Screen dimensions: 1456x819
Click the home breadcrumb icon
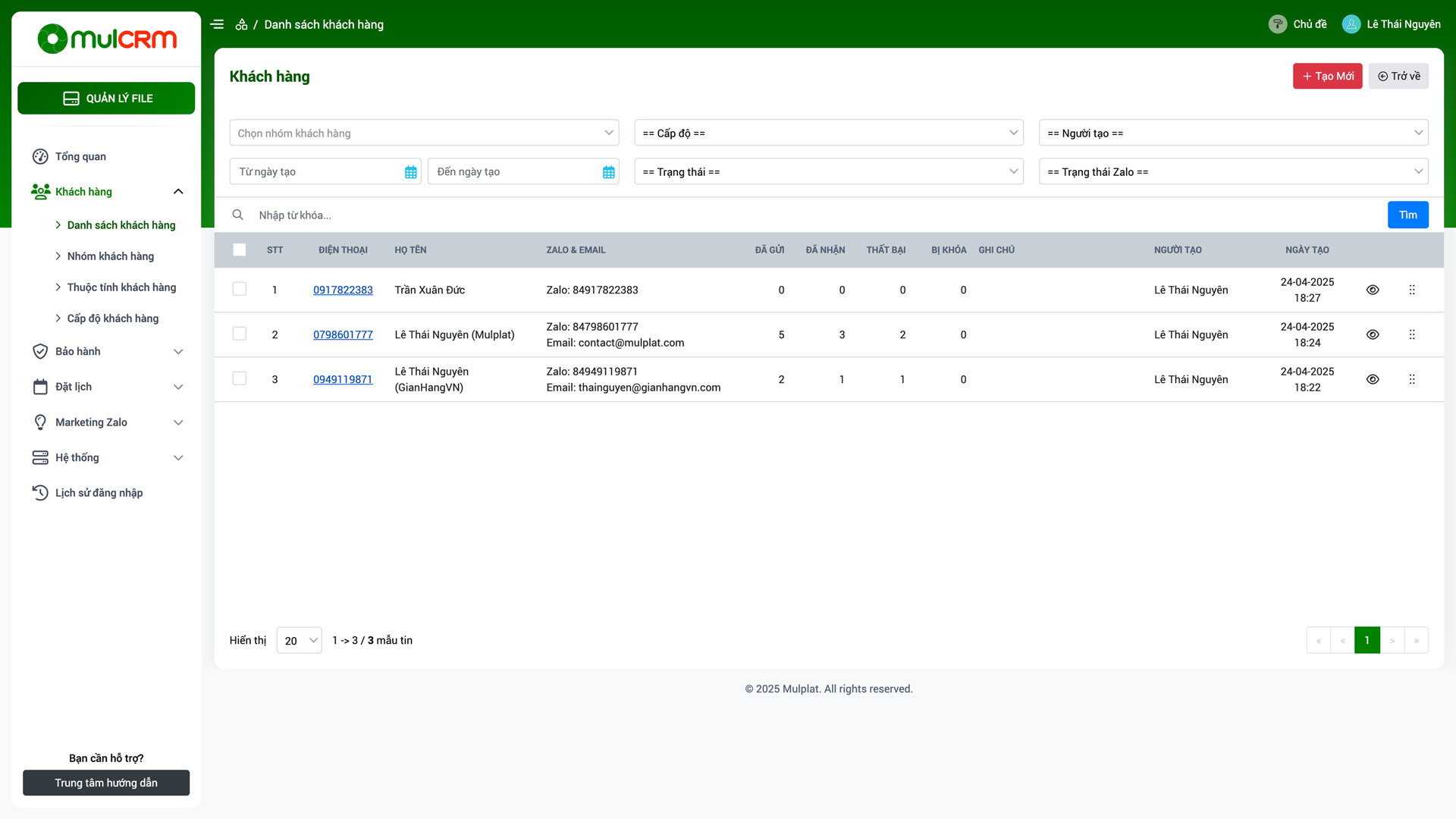point(241,24)
